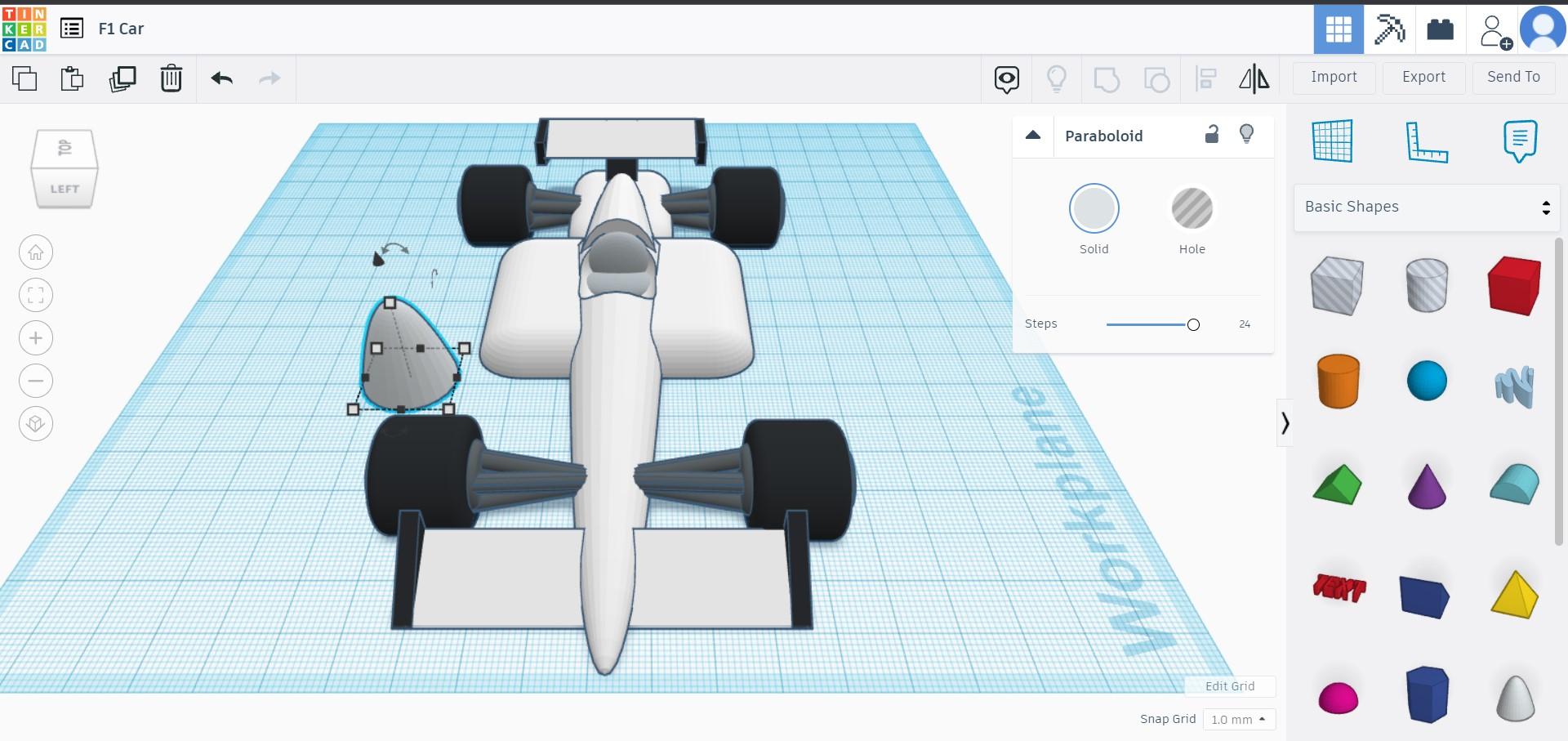Open the Snap Grid size dropdown
Screen dimensions: 1568x741
(1239, 720)
